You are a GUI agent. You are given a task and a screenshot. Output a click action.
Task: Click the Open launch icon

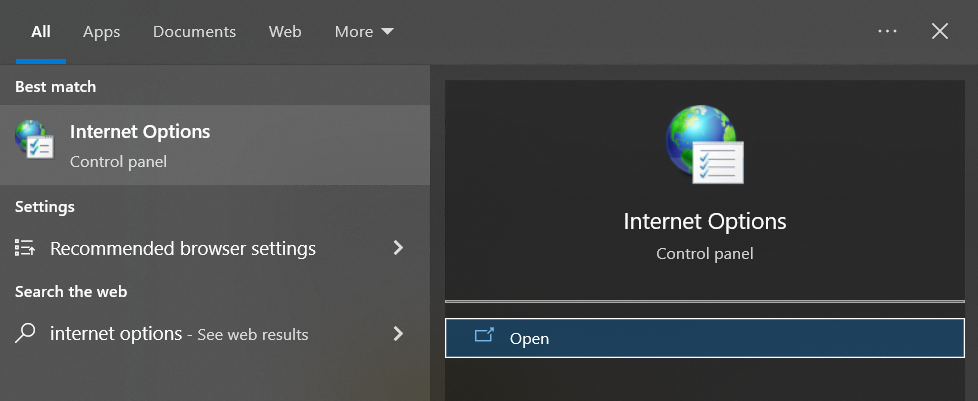pos(484,336)
